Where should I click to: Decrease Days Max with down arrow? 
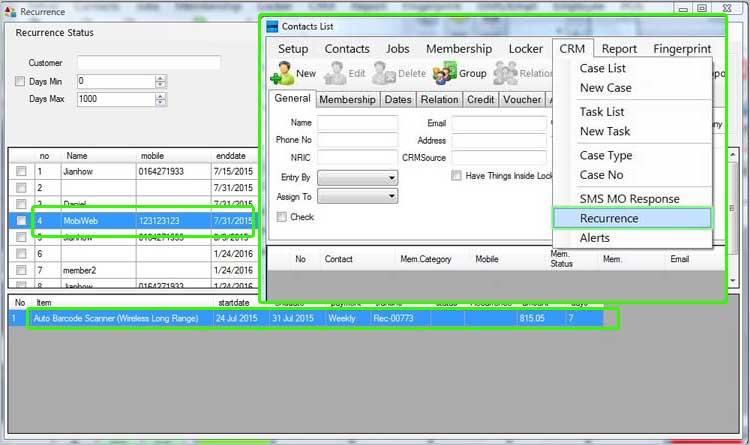tap(161, 102)
